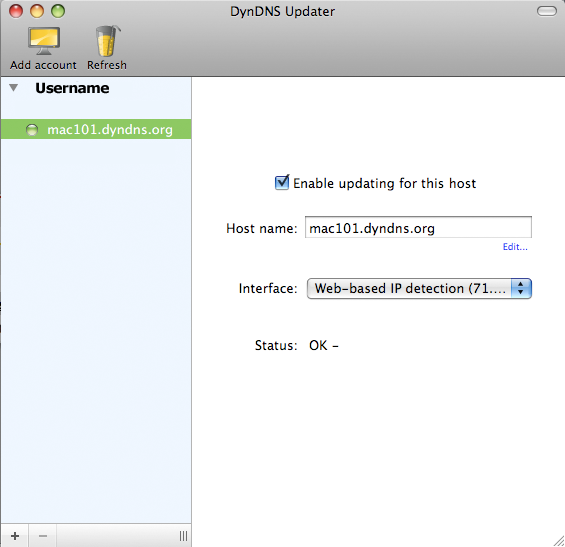The image size is (565, 547).
Task: Click the minus button to remove entry
Action: 43,536
